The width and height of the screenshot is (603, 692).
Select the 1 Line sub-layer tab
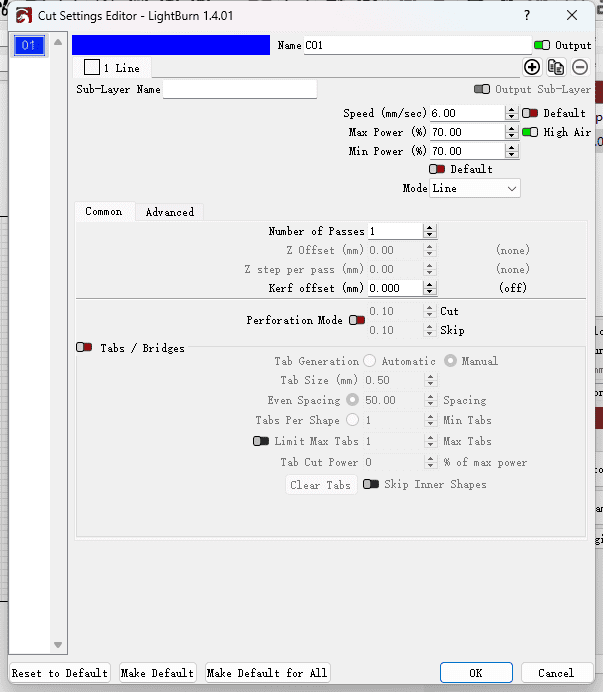pos(112,68)
